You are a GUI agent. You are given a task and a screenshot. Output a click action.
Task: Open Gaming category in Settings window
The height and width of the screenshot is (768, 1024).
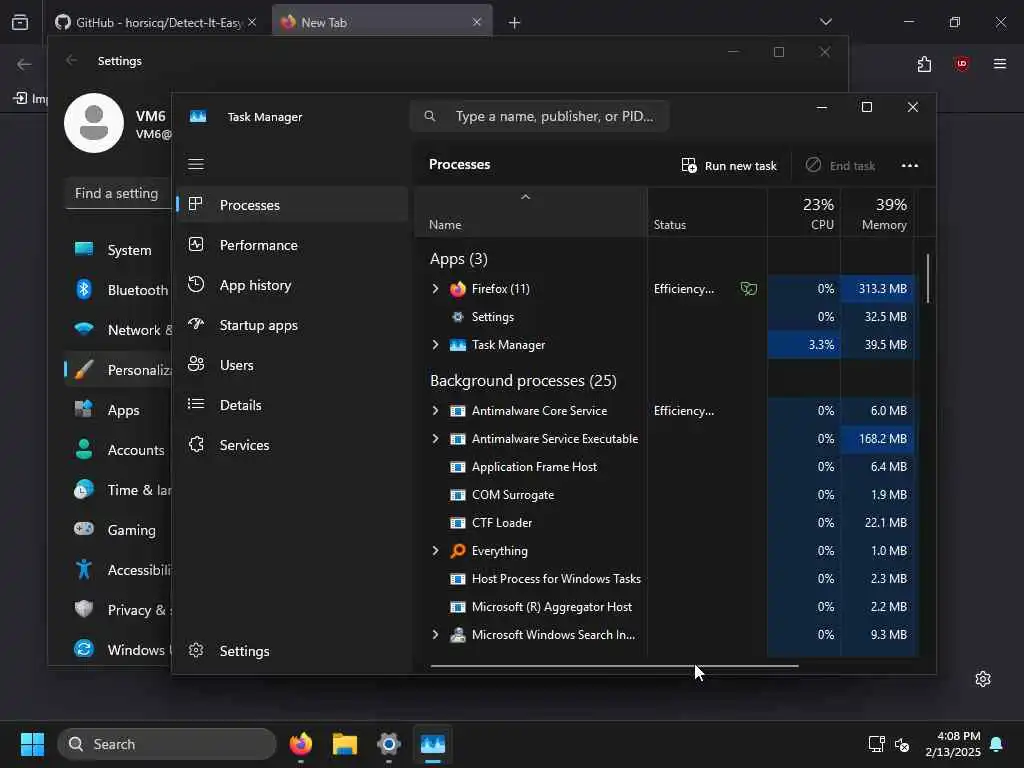(119, 530)
